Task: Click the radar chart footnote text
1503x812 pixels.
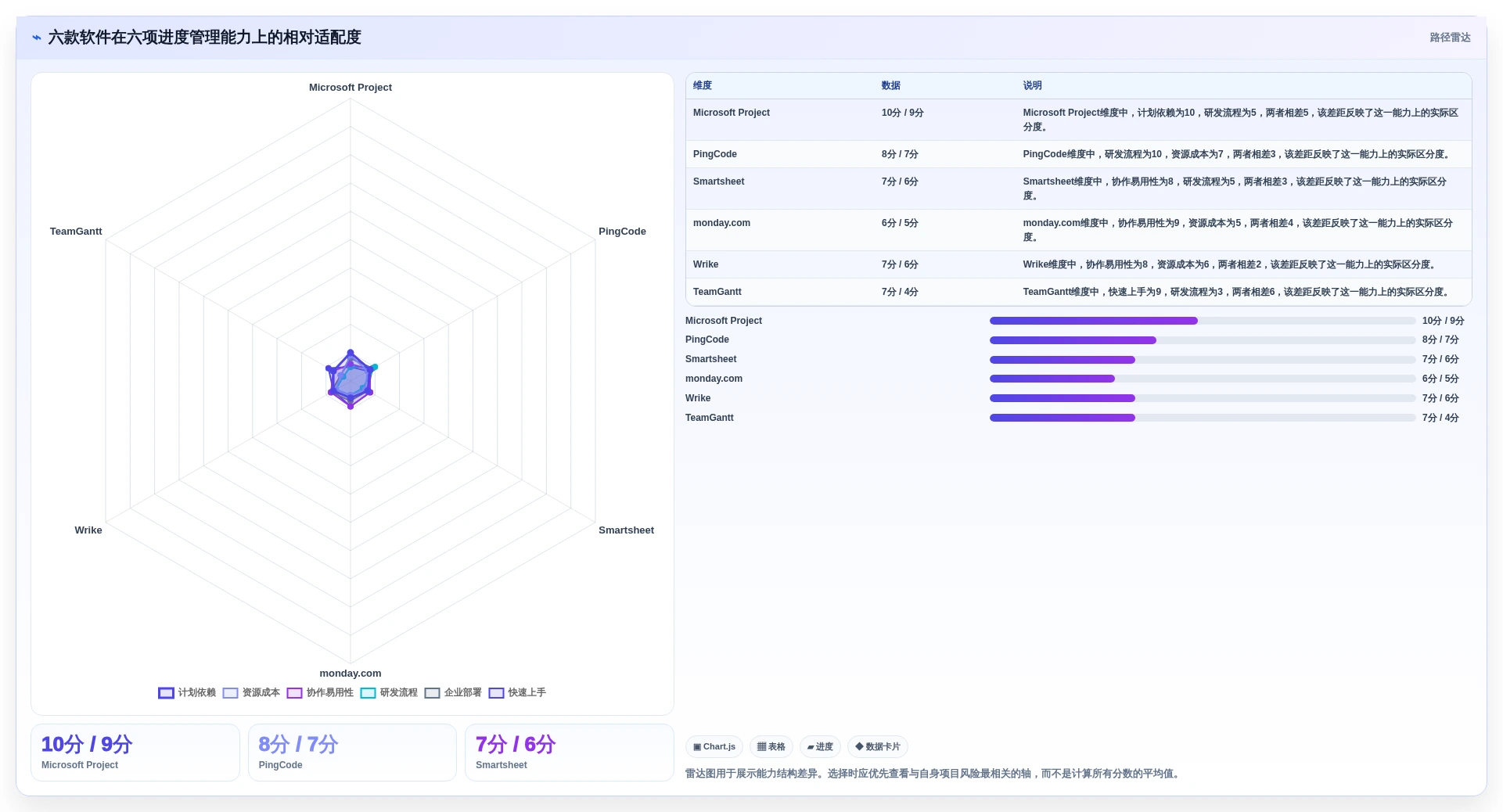Action: (x=933, y=774)
